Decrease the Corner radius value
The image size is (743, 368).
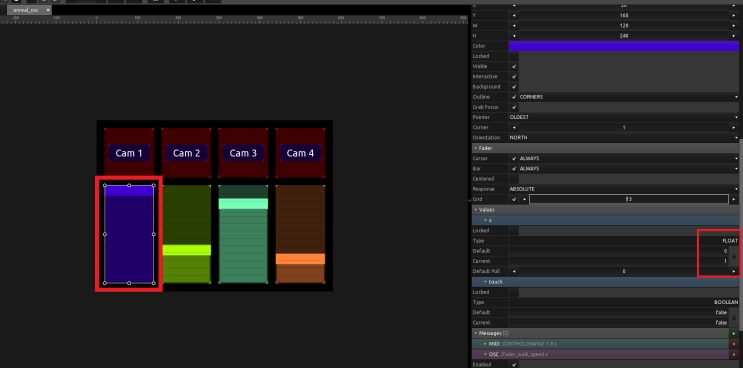(x=514, y=127)
